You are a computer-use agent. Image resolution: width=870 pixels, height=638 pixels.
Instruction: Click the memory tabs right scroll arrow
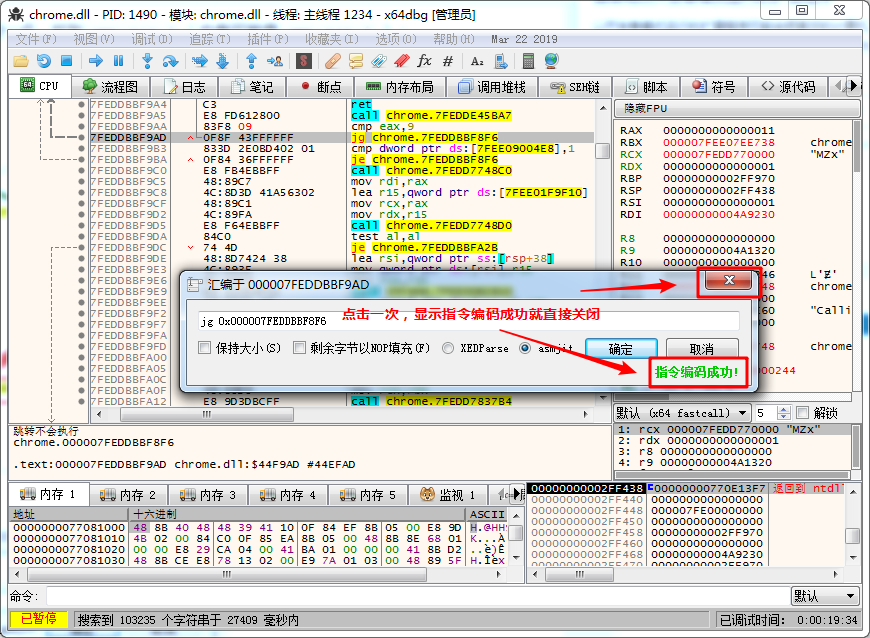tap(517, 493)
